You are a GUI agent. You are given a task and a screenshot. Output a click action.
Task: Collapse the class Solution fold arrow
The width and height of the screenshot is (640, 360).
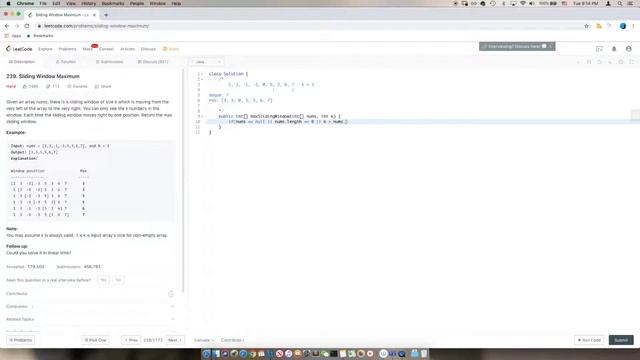coord(202,74)
